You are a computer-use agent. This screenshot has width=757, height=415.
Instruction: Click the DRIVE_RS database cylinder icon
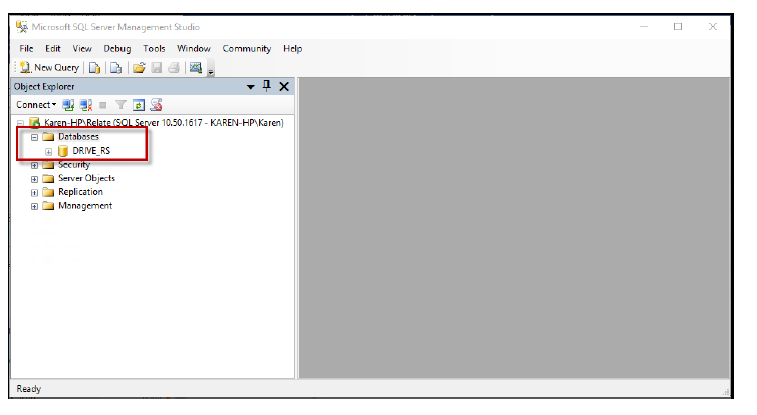pyautogui.click(x=63, y=151)
